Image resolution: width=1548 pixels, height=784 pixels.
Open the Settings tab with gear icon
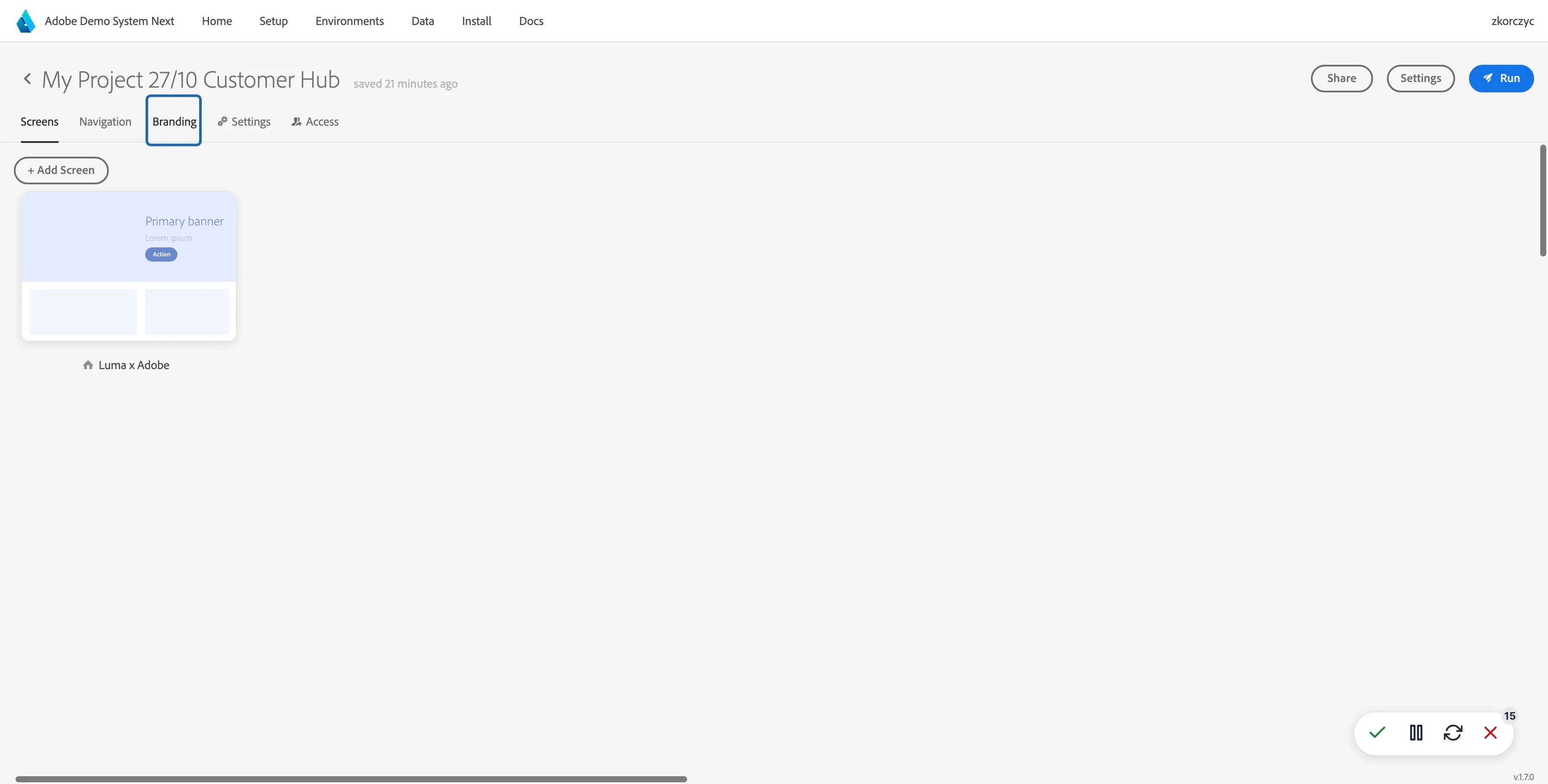coord(244,121)
